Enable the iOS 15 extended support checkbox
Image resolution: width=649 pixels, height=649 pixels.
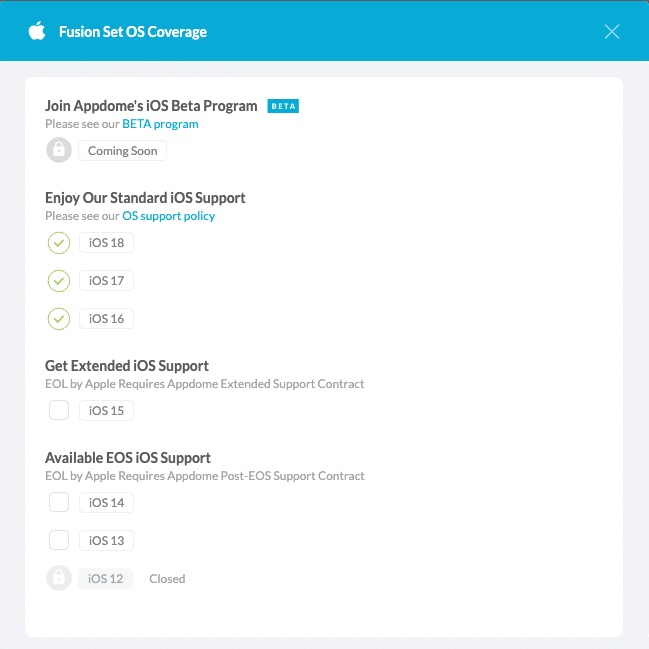[59, 410]
